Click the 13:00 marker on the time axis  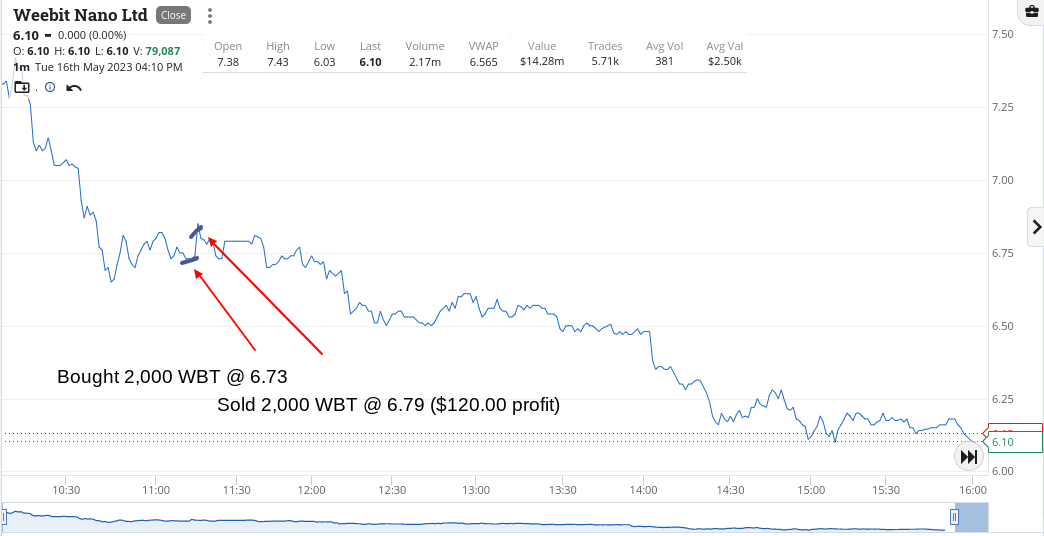[475, 490]
